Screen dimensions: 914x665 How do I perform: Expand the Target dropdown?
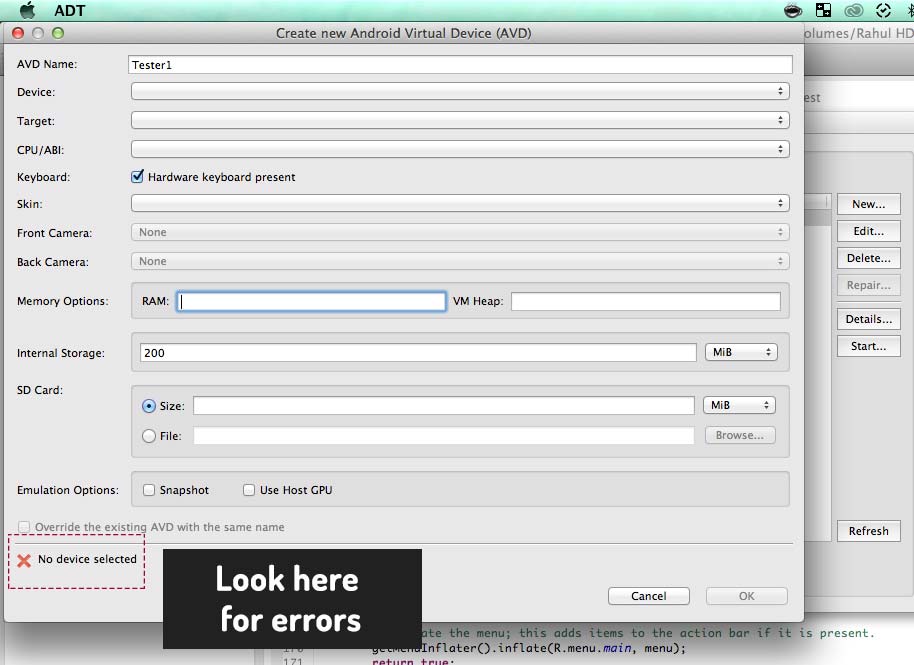[x=460, y=120]
